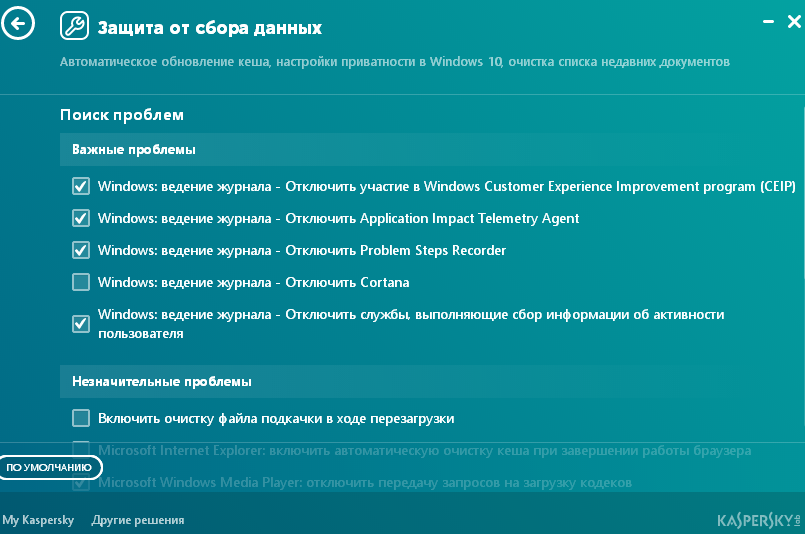Click the Kaspersky logo in the footer
This screenshot has width=805, height=534.
[758, 521]
